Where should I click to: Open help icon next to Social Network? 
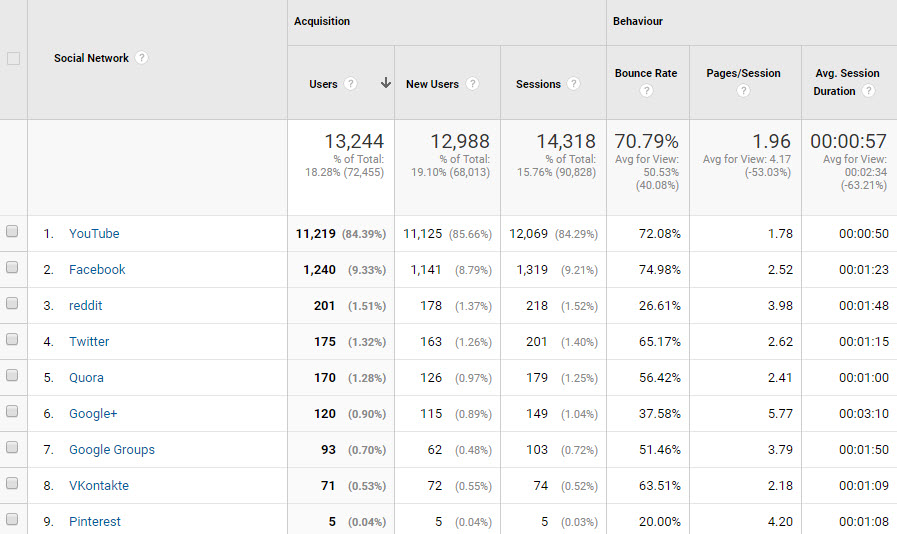141,58
